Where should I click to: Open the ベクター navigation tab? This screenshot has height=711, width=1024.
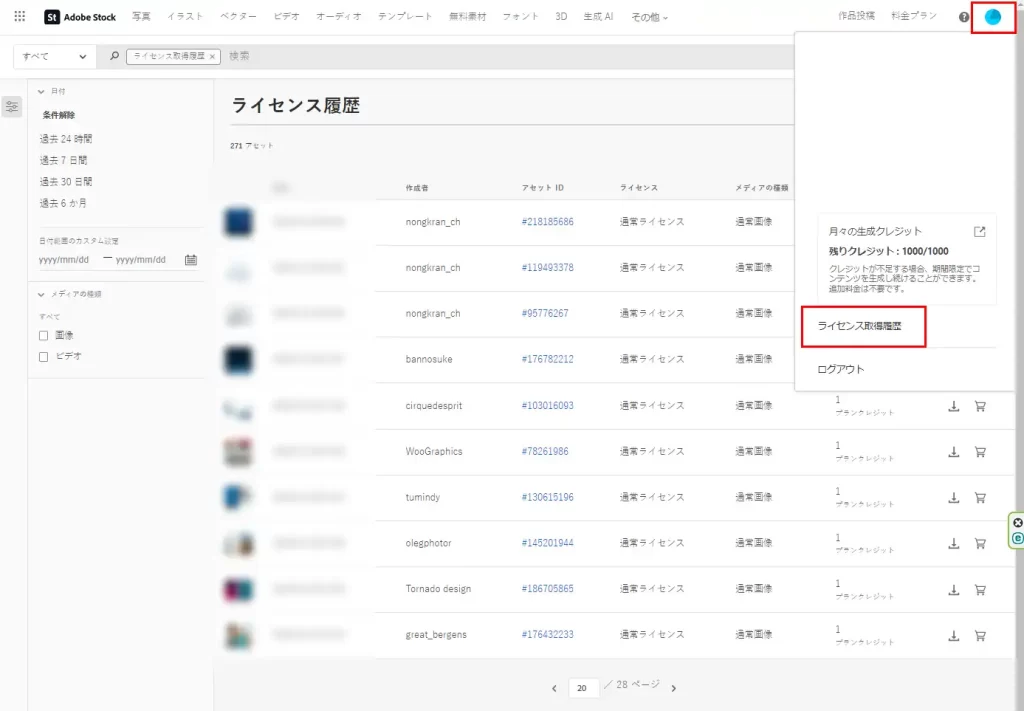(239, 17)
